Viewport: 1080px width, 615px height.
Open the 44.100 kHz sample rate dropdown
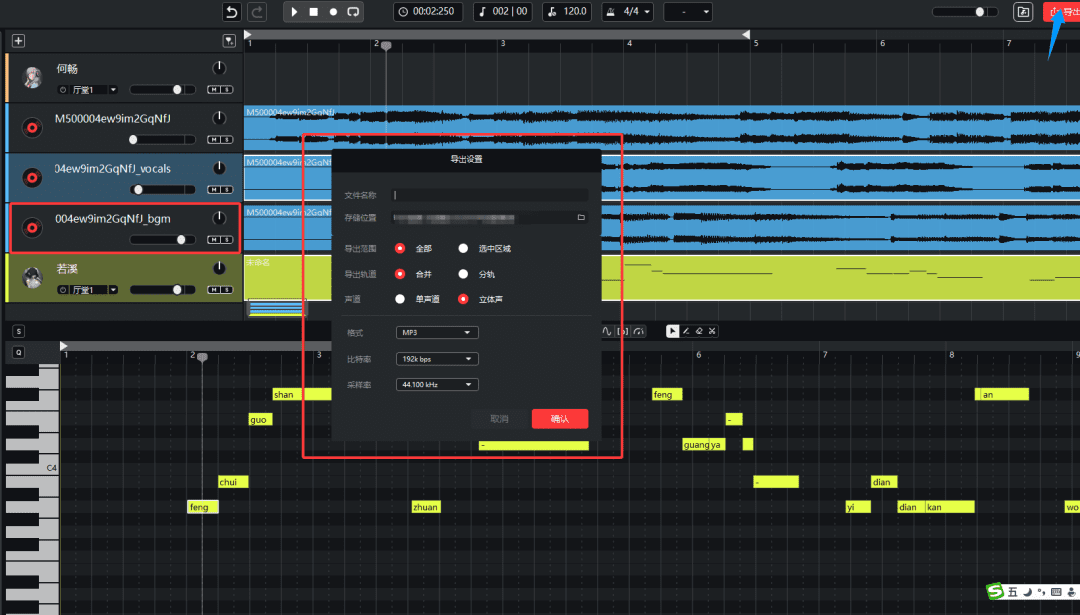pos(437,384)
